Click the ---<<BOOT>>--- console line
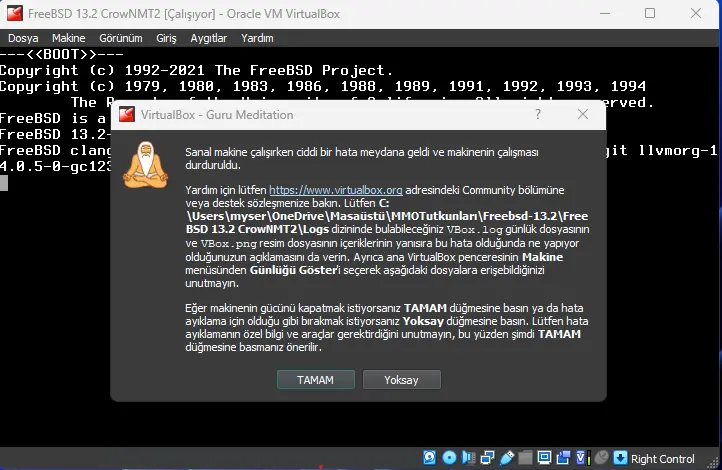Viewport: 722px width, 470px height. pyautogui.click(x=62, y=54)
